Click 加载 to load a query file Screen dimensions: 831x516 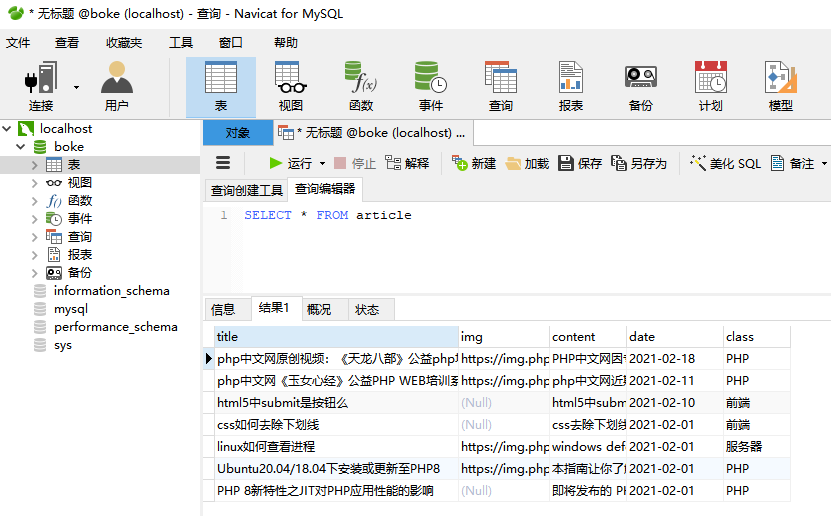[527, 163]
